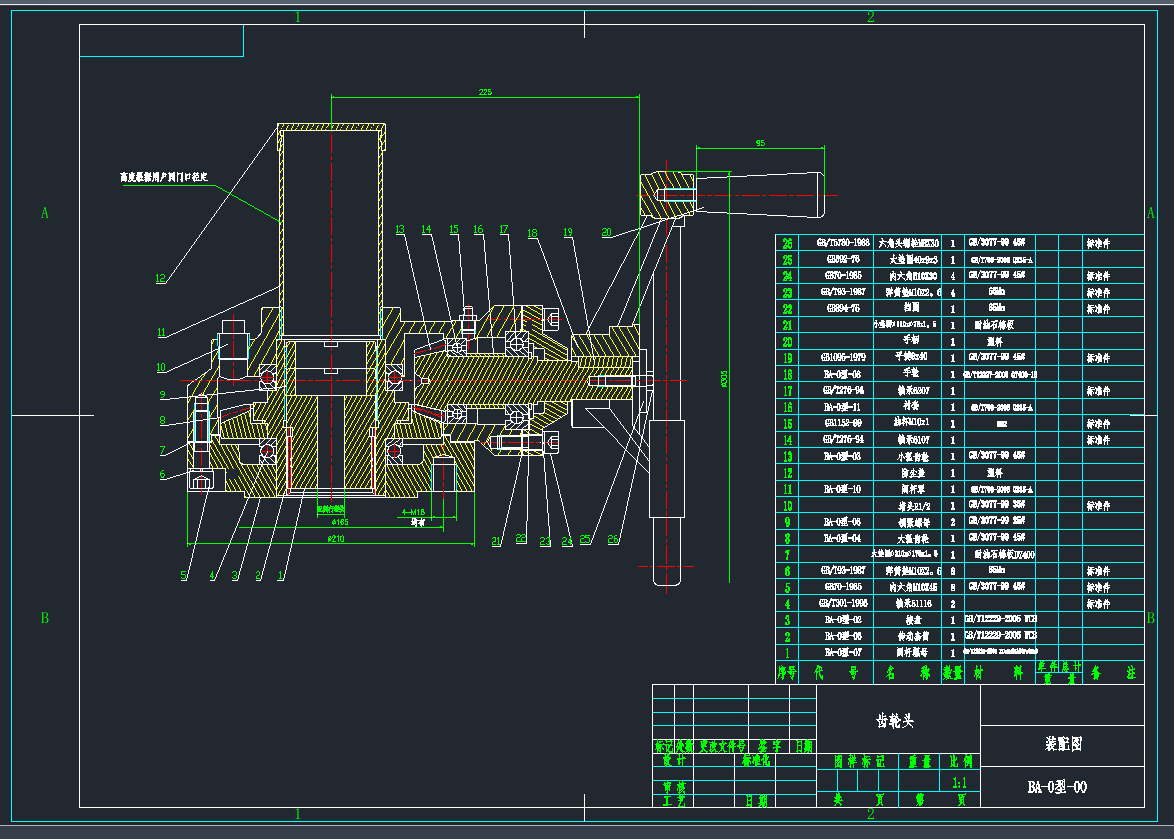Screen dimensions: 1174x839
Task: Click part balloon number 20 near the handle
Action: 606,232
